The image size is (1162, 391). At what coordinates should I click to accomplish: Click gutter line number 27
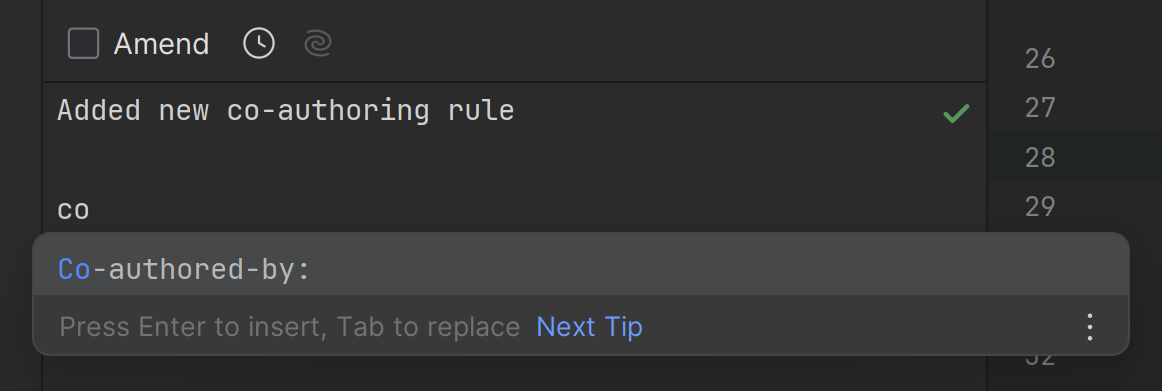coord(1040,108)
